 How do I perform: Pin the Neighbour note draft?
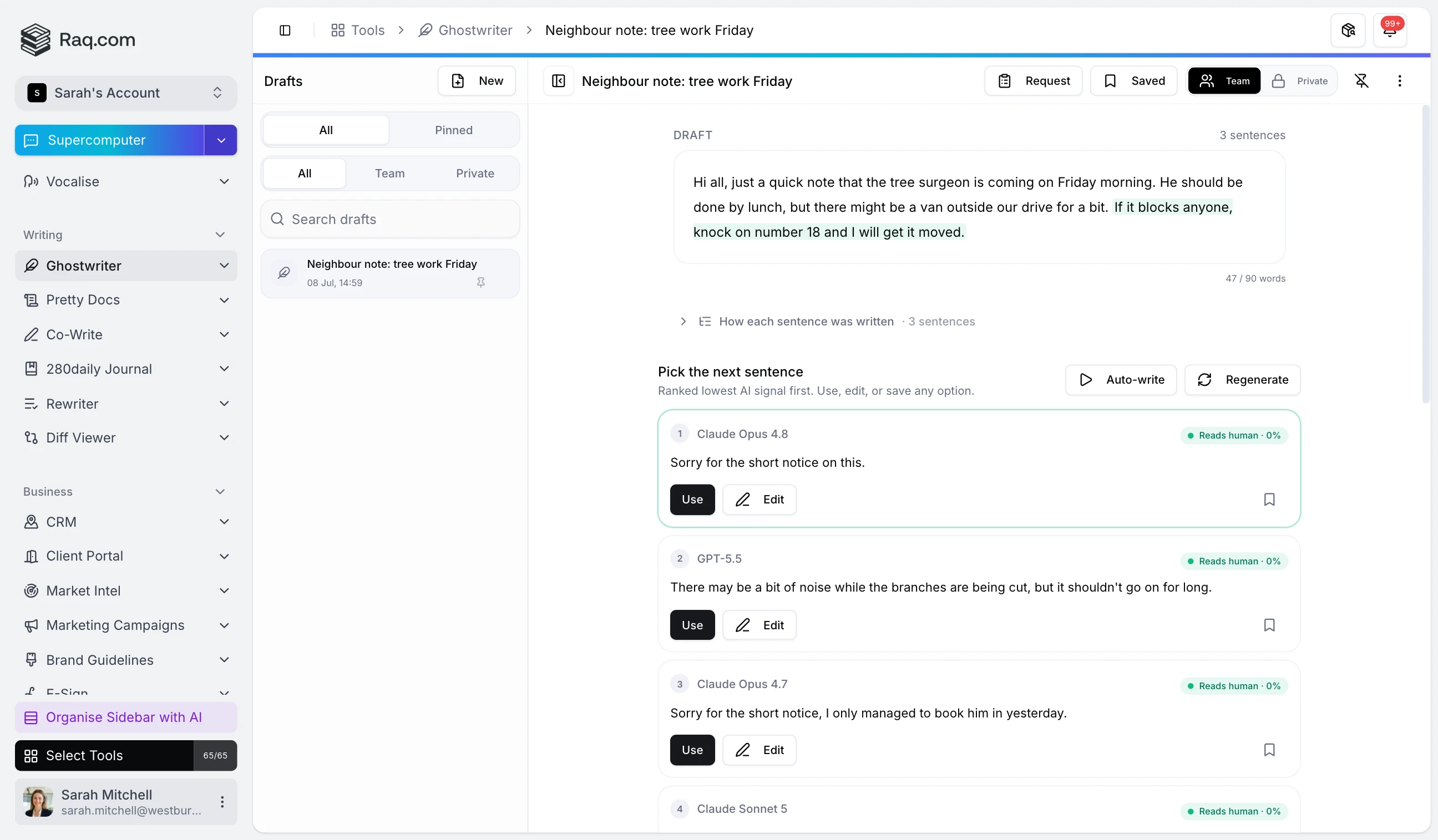coord(480,283)
